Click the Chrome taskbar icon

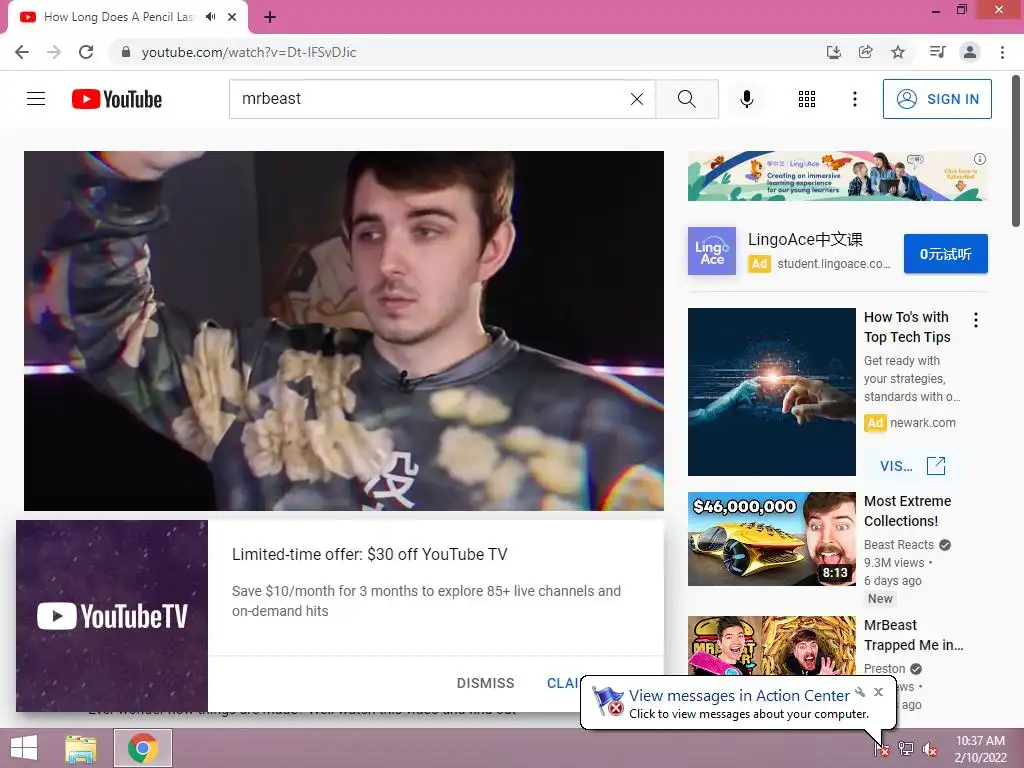pos(143,748)
